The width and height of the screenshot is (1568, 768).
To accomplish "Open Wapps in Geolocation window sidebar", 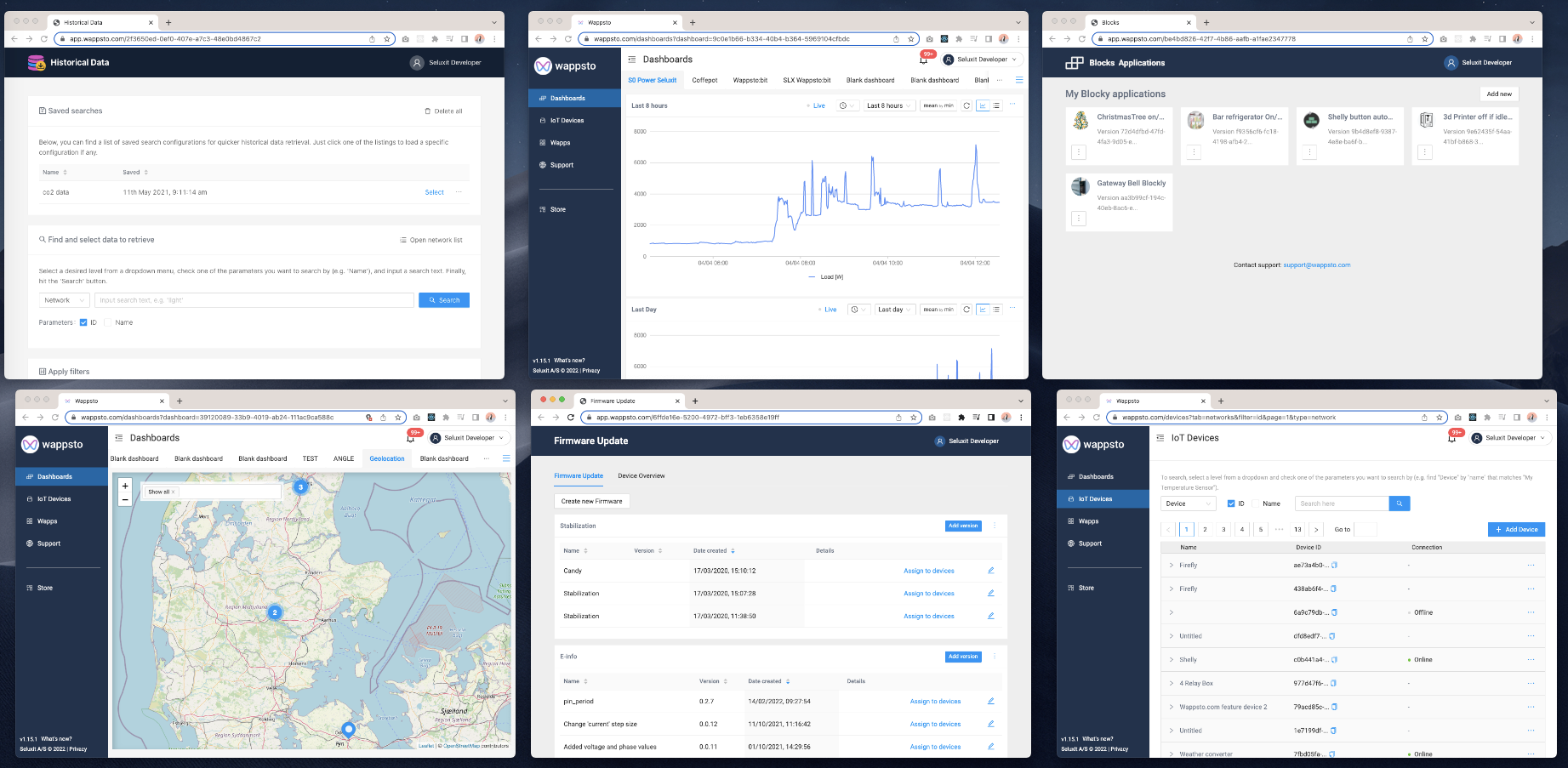I will tap(48, 521).
